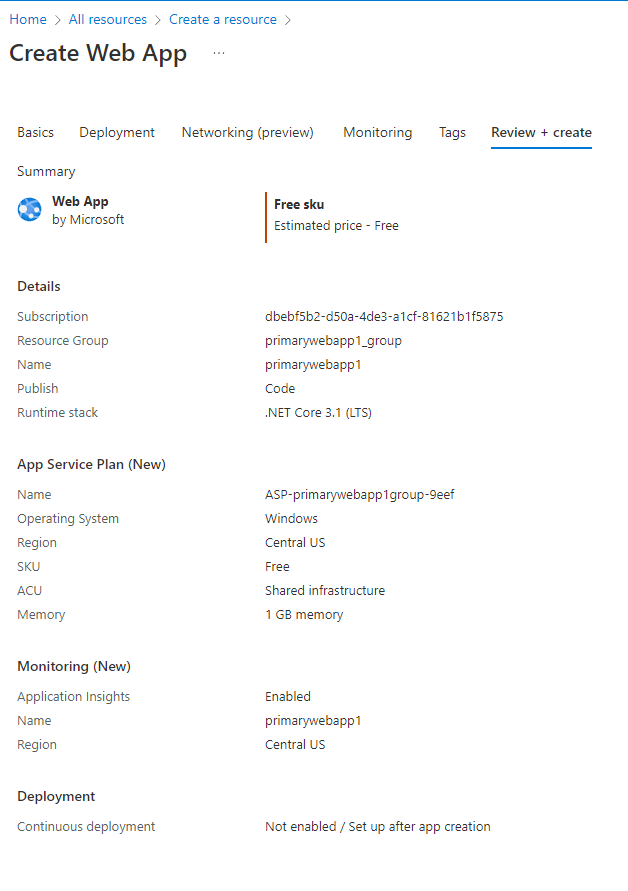Open the Tags tab

coord(452,132)
